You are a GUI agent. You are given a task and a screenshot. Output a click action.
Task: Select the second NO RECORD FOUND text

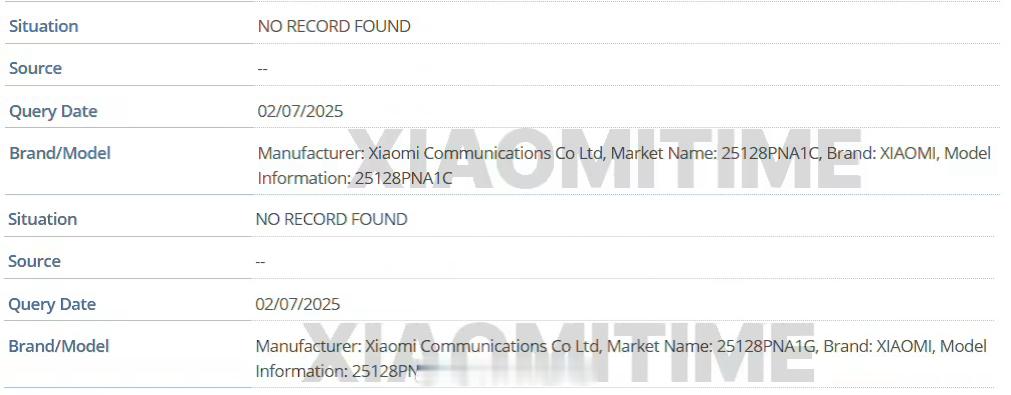pyautogui.click(x=331, y=219)
